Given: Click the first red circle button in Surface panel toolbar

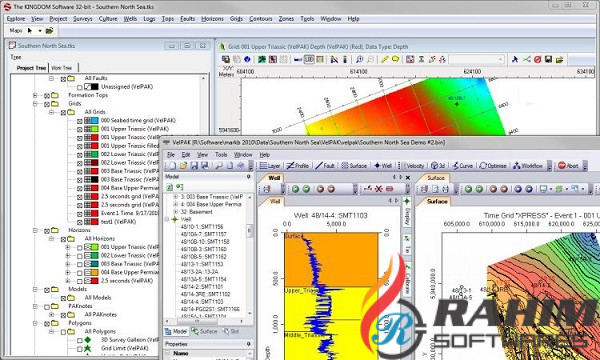Looking at the screenshot, I should (493, 189).
